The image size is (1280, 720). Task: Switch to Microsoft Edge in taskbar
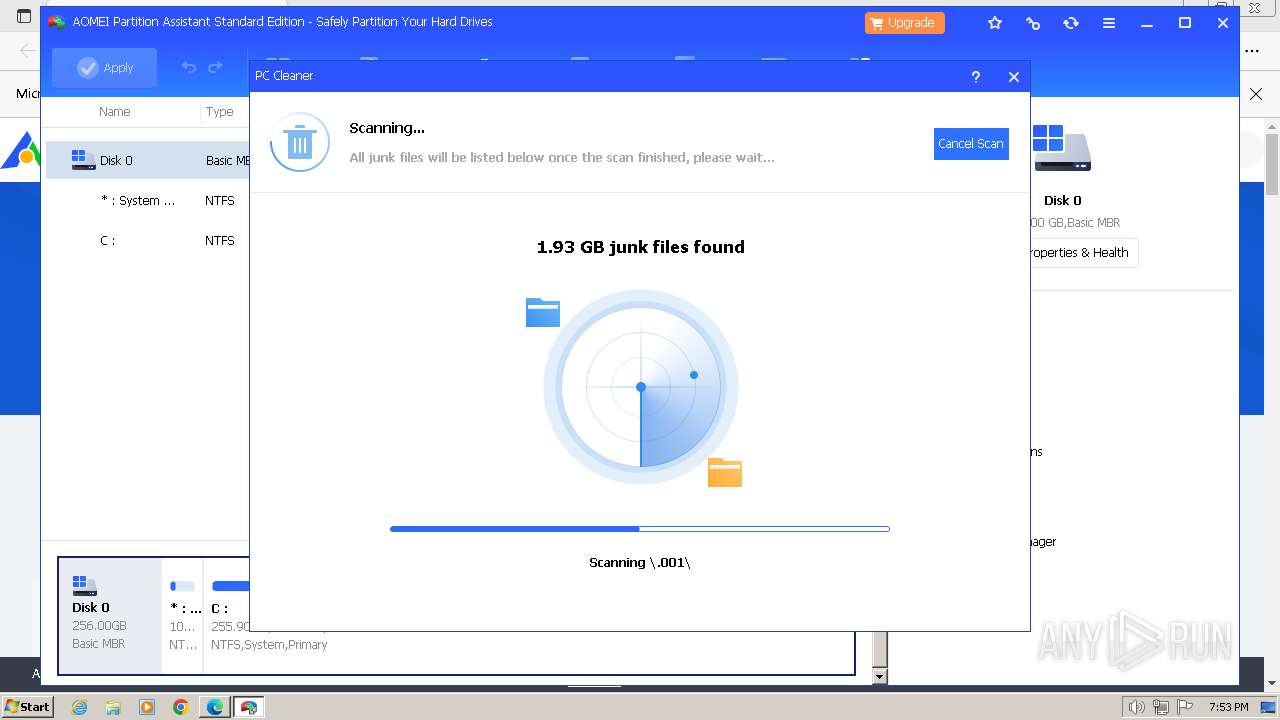215,707
